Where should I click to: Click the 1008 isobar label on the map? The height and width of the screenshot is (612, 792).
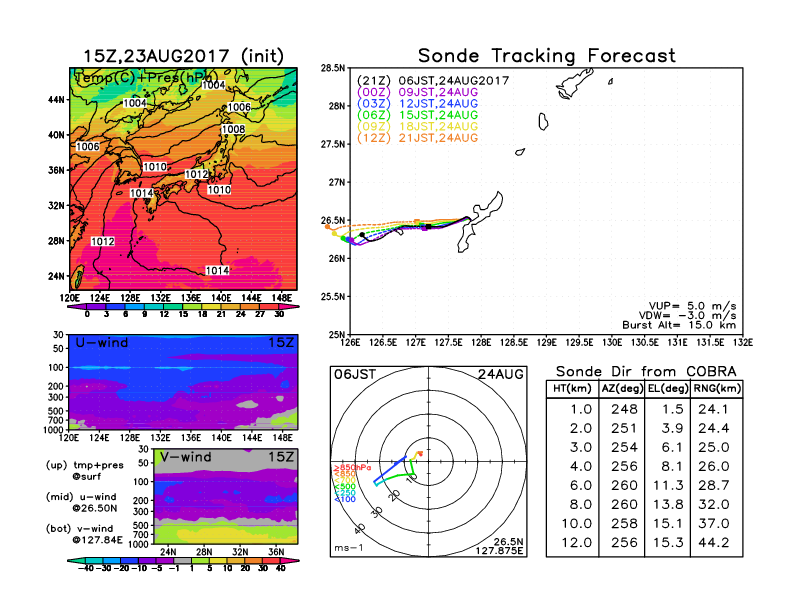(233, 129)
